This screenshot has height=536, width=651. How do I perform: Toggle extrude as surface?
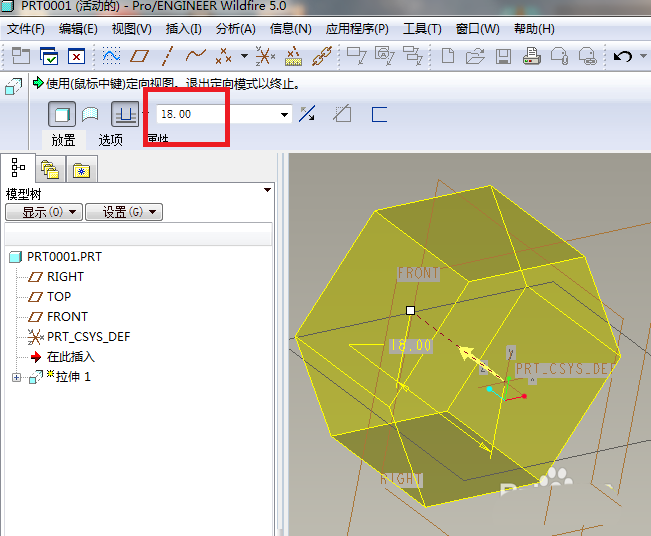coord(90,114)
